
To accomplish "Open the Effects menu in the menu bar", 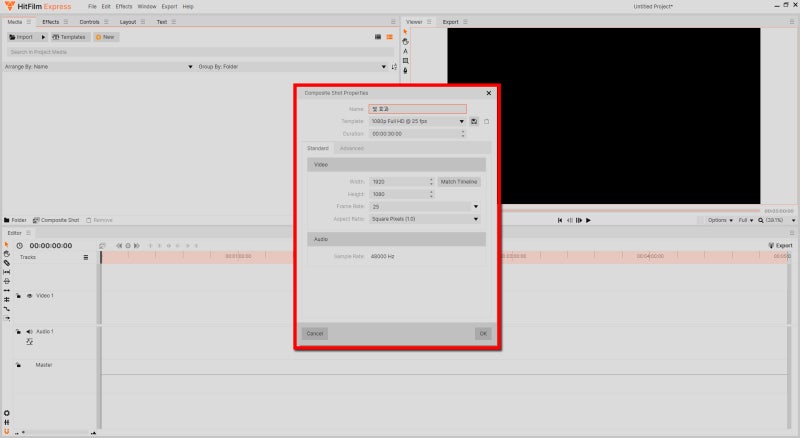I will 123,7.
